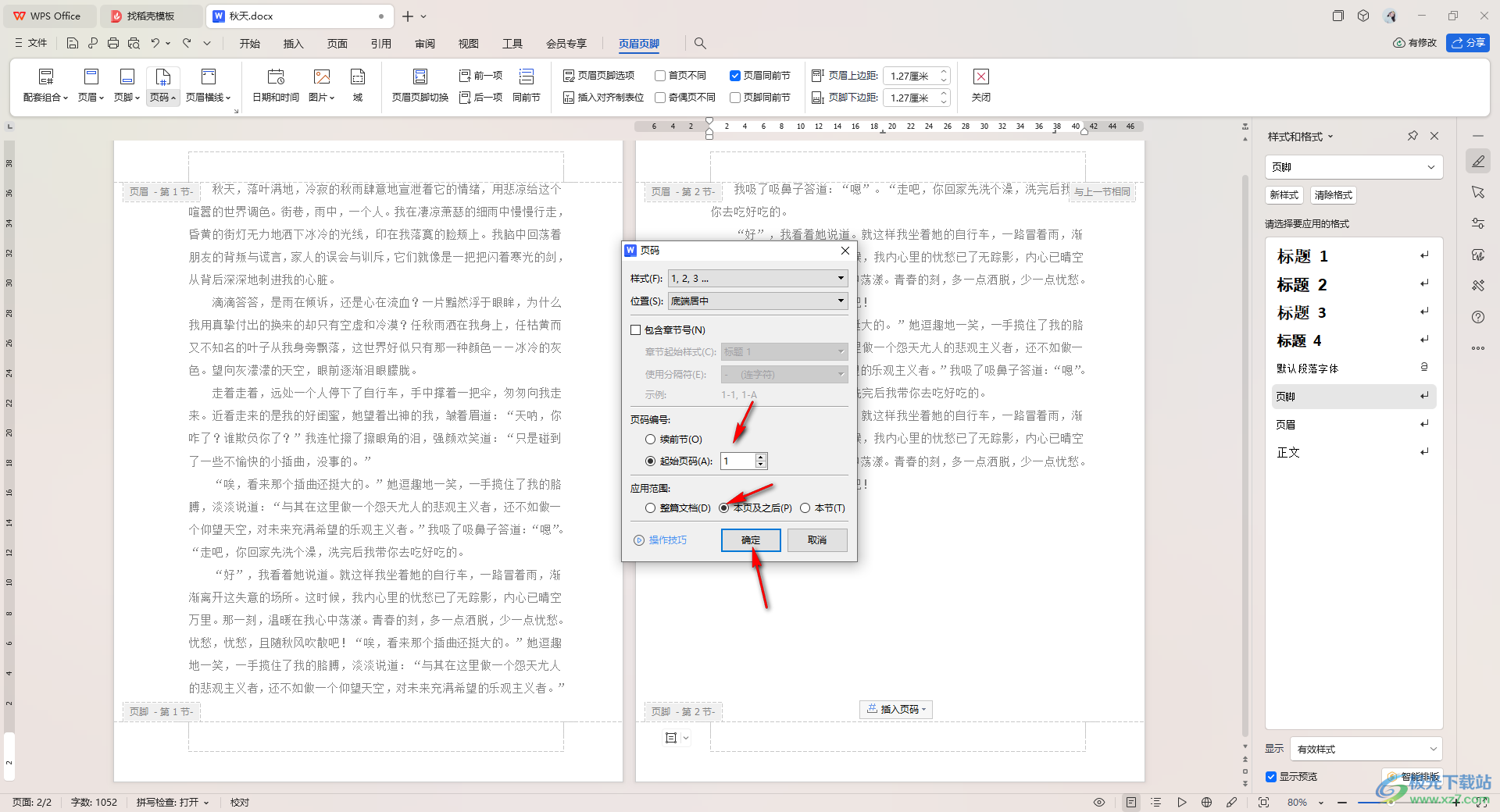
Task: Go to 前一项 previous item
Action: click(x=480, y=76)
